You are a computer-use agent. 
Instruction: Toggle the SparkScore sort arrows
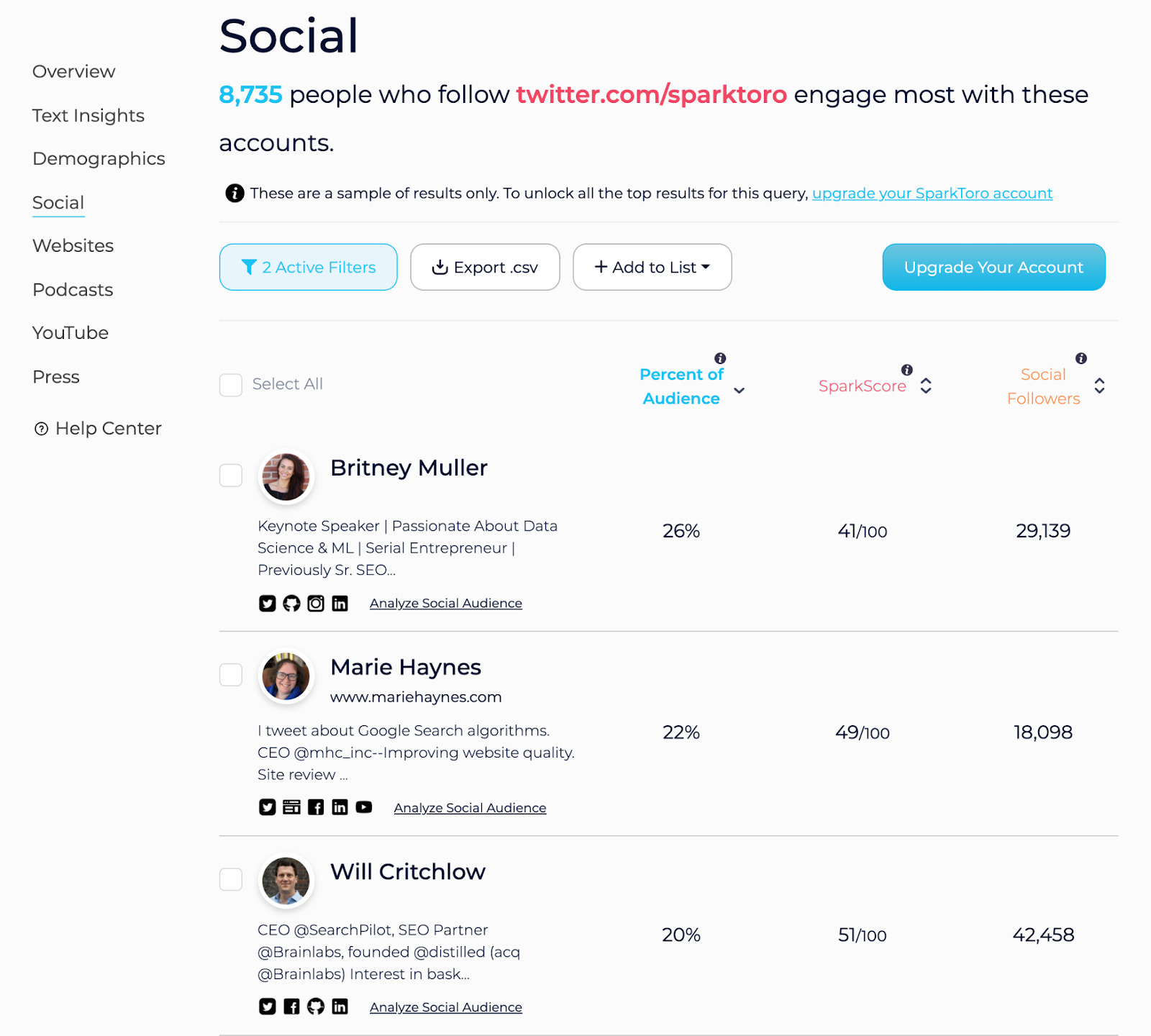(926, 386)
